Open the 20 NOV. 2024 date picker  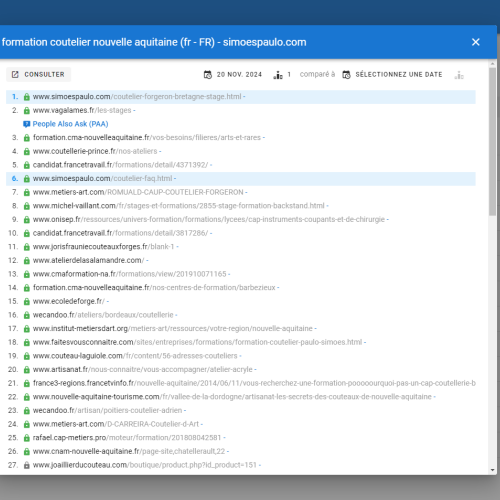(x=233, y=74)
